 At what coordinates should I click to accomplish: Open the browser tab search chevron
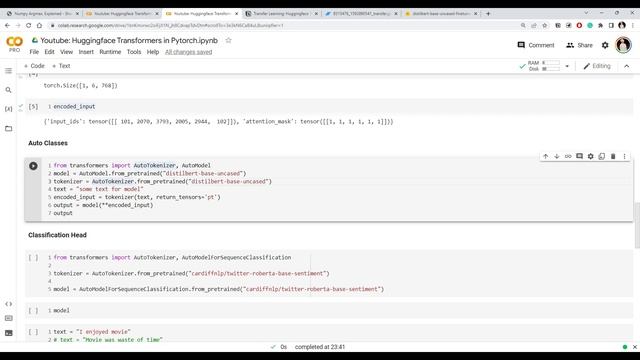tap(586, 13)
